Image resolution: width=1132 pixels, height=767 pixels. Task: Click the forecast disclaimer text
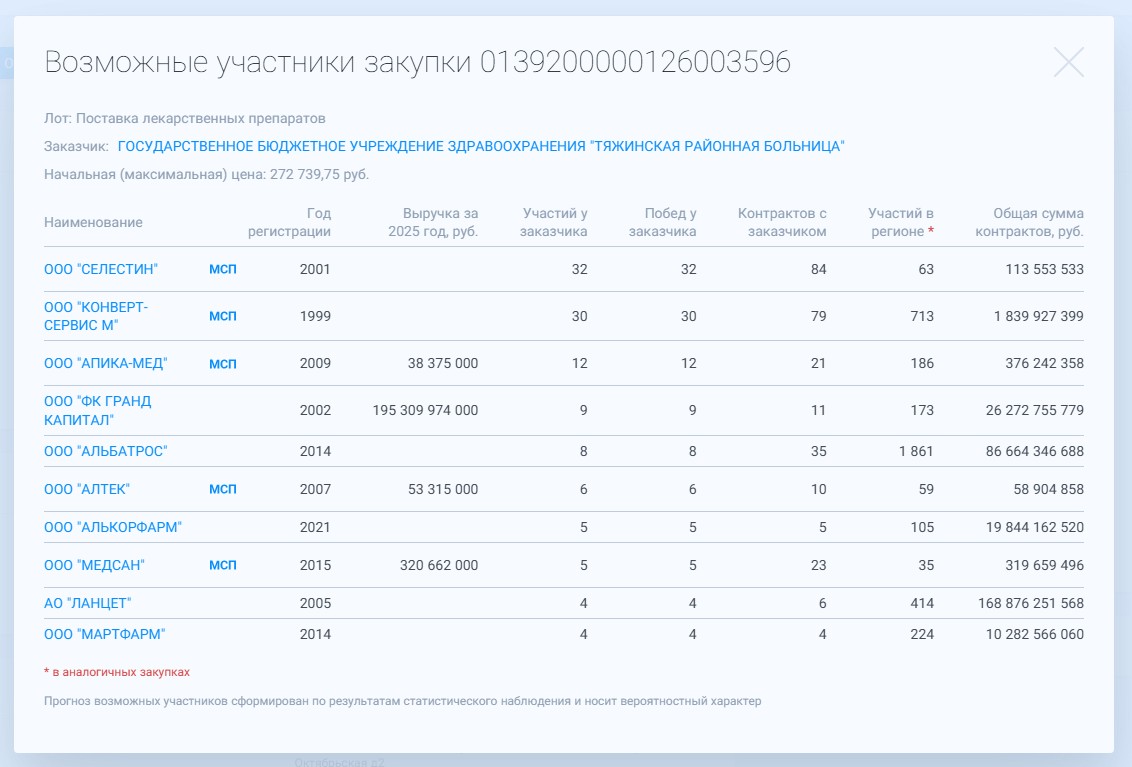[x=402, y=701]
